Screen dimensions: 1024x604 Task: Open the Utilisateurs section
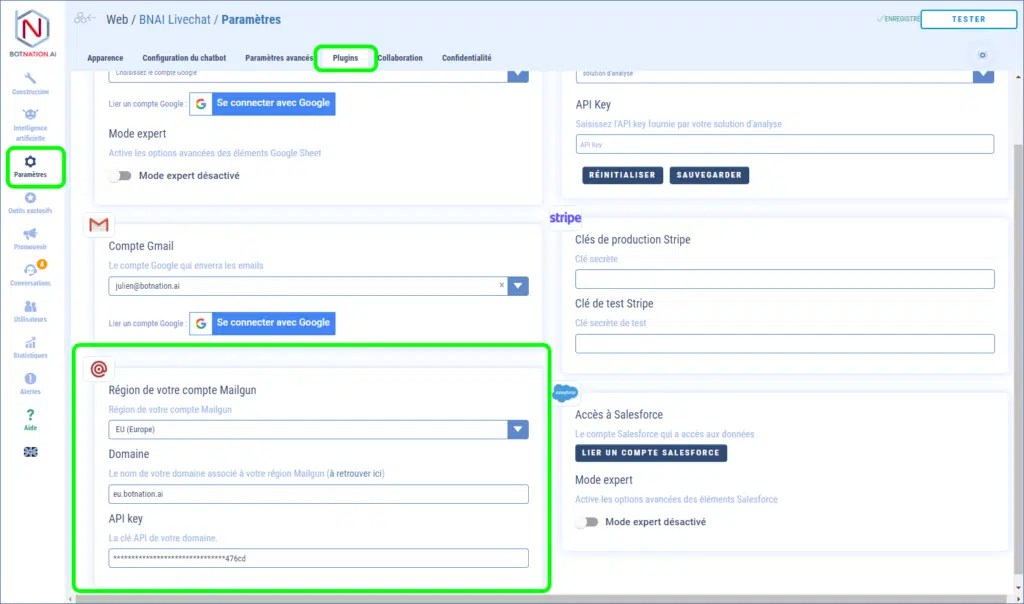point(30,311)
